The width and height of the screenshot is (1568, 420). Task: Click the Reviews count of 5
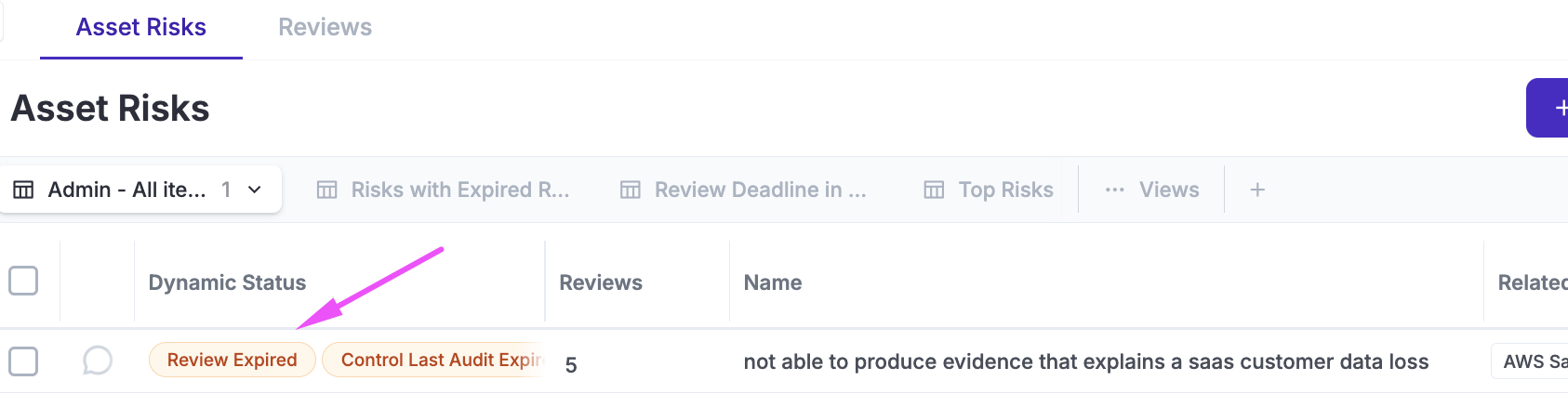point(571,364)
